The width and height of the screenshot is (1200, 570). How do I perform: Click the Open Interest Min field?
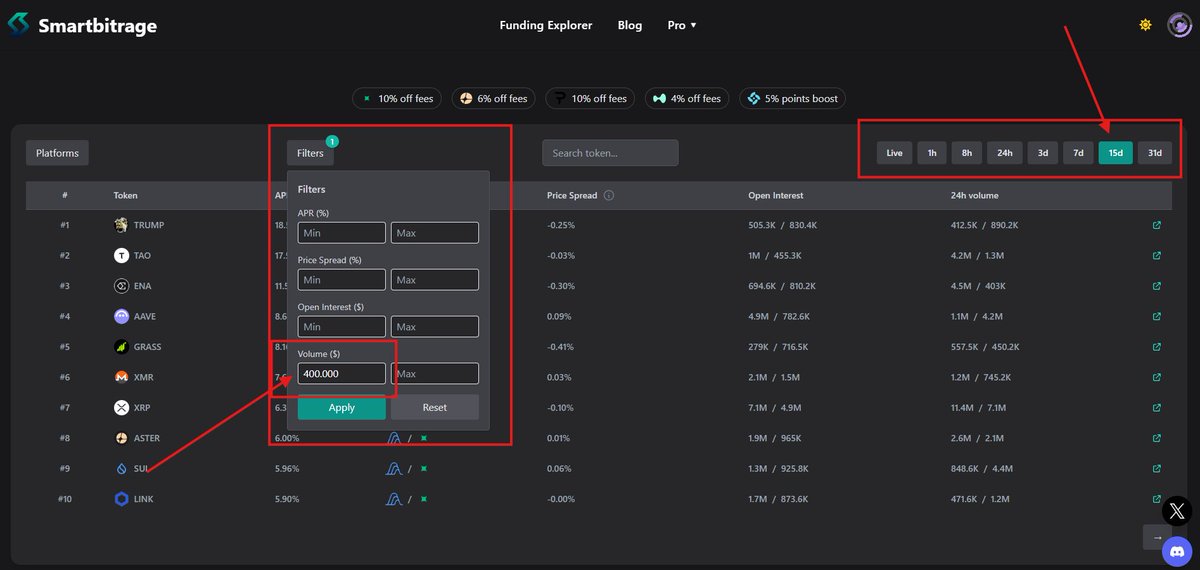(x=342, y=326)
